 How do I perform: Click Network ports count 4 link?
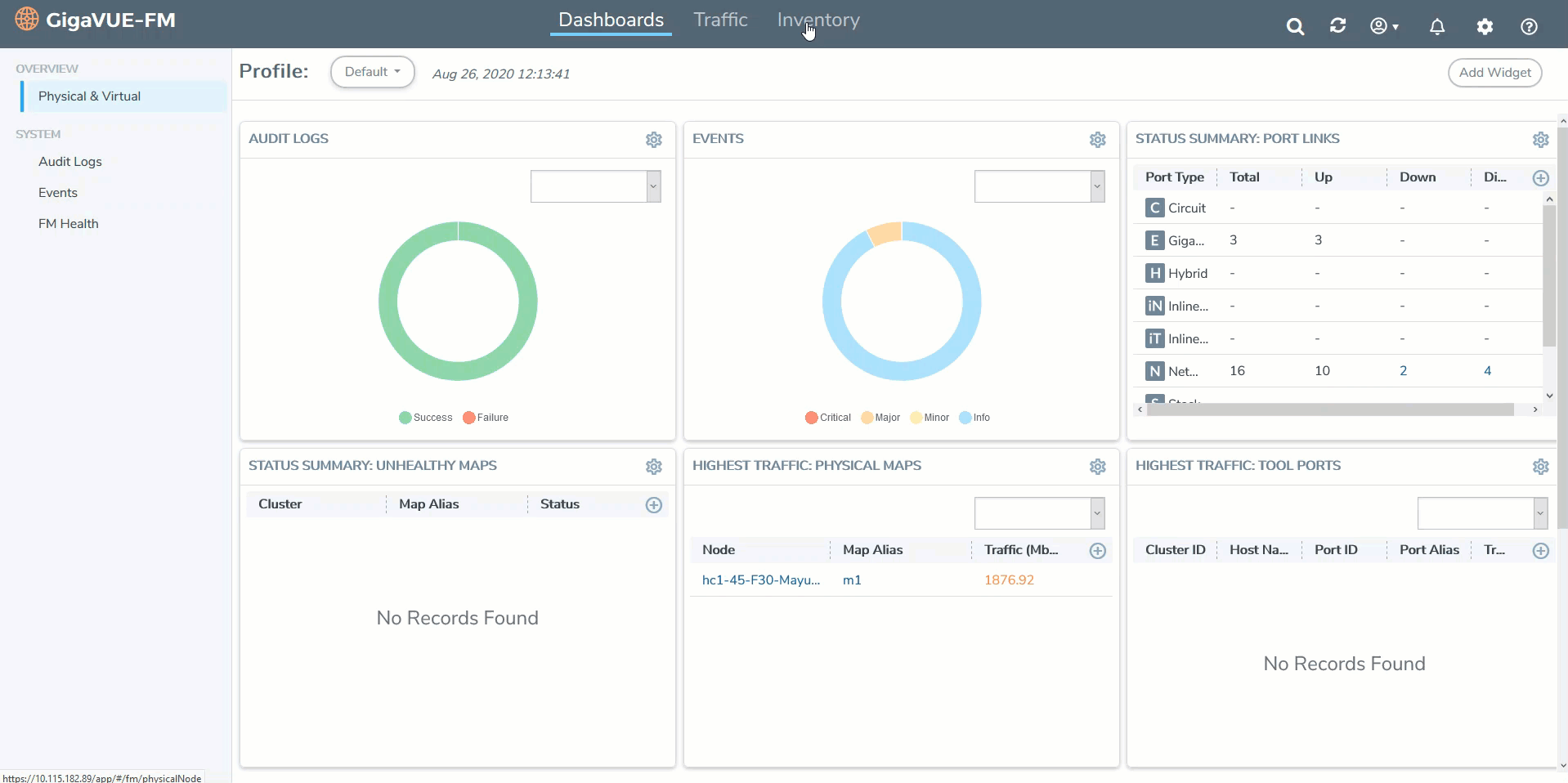(x=1487, y=371)
